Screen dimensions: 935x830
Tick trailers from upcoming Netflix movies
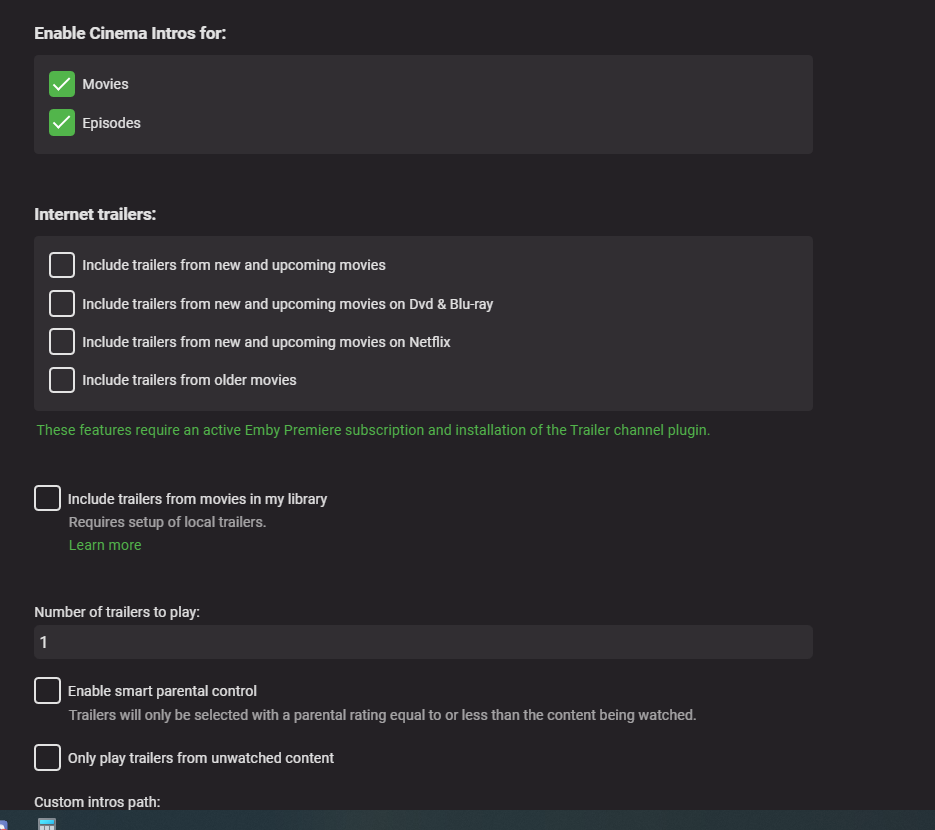pyautogui.click(x=62, y=342)
